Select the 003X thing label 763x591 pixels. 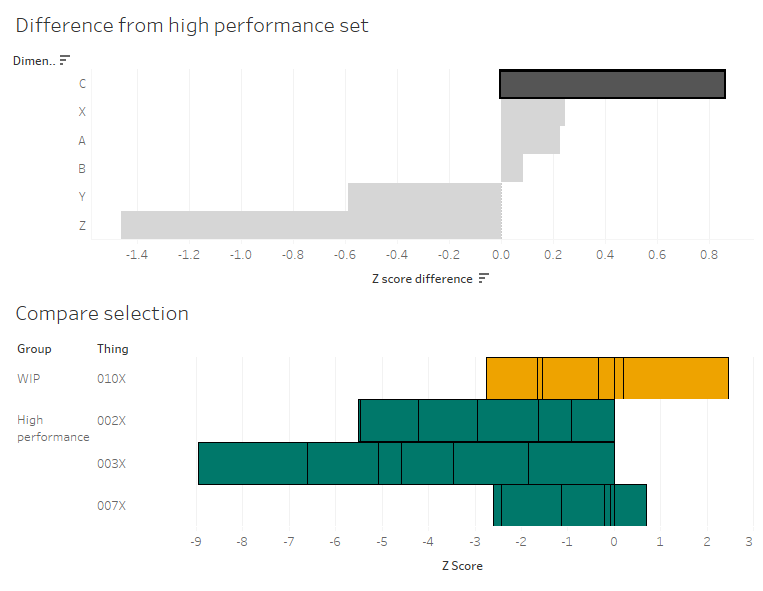point(111,464)
